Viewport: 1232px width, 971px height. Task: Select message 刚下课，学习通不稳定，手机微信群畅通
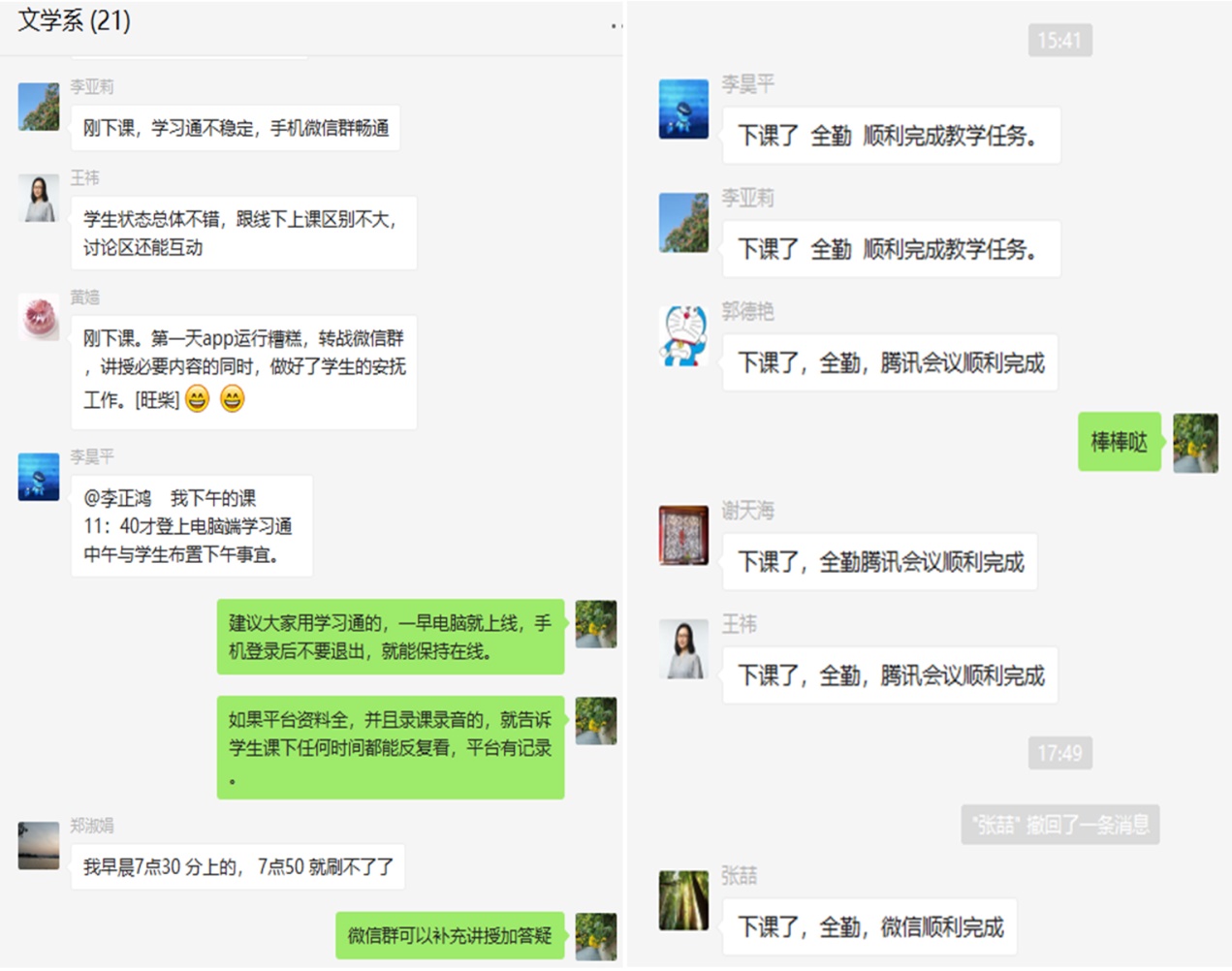pyautogui.click(x=236, y=128)
